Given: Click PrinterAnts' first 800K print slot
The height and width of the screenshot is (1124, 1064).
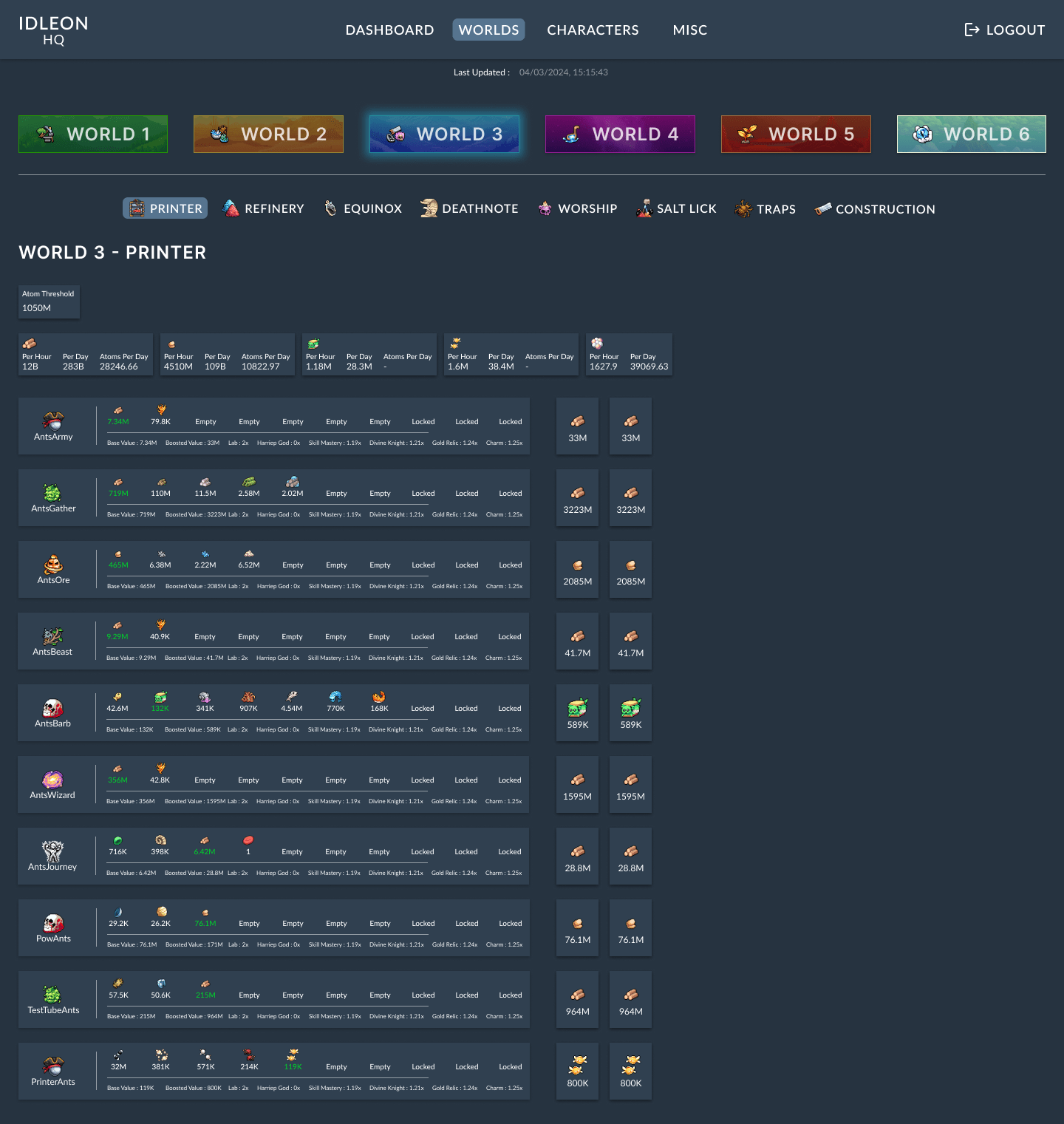Looking at the screenshot, I should pyautogui.click(x=578, y=1072).
